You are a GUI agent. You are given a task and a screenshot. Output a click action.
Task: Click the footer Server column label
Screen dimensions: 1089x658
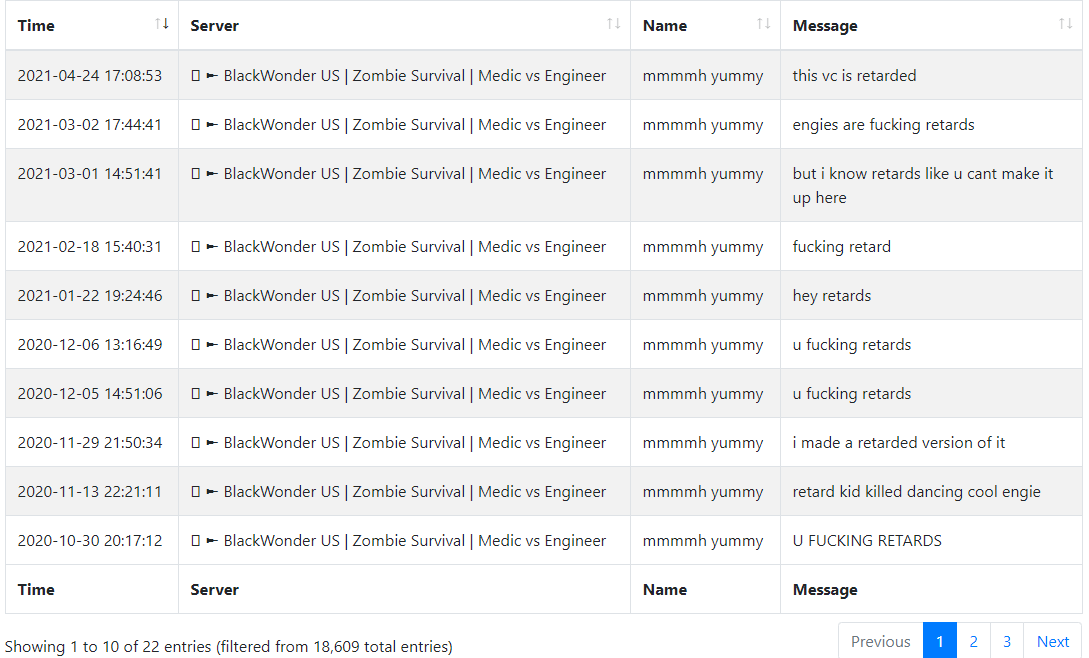215,589
